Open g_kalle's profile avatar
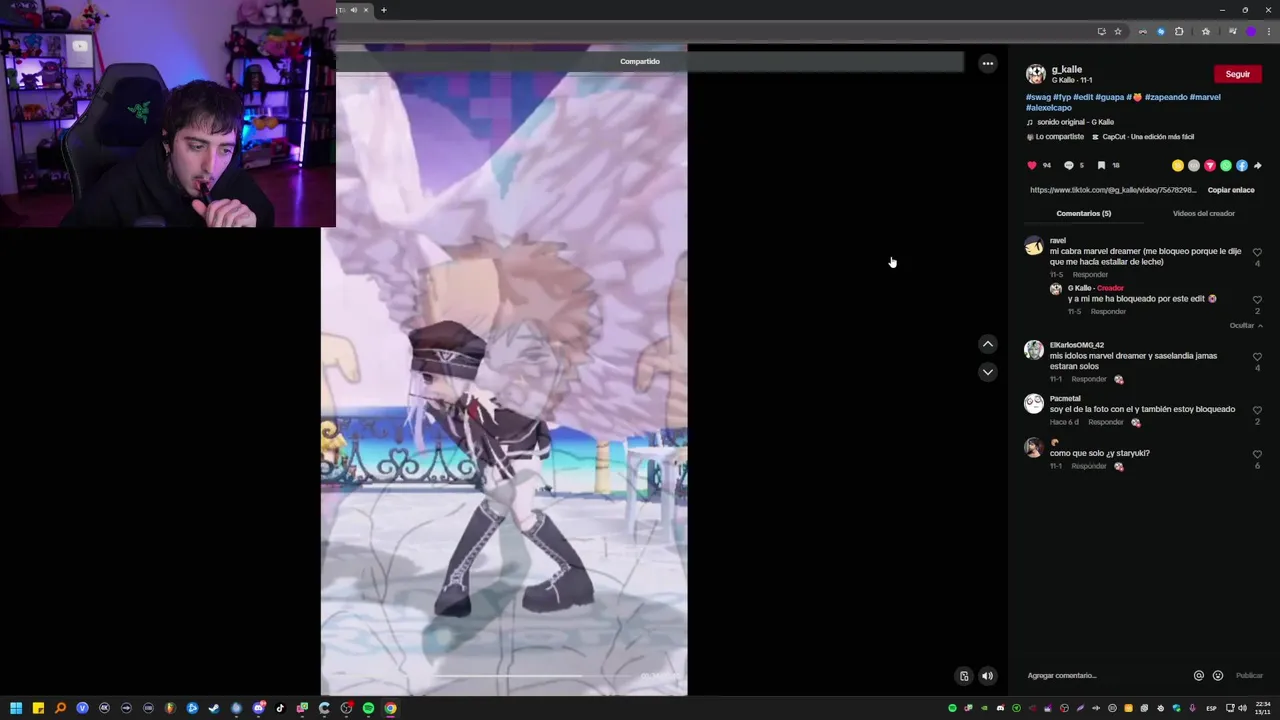This screenshot has width=1280, height=720. (x=1036, y=74)
